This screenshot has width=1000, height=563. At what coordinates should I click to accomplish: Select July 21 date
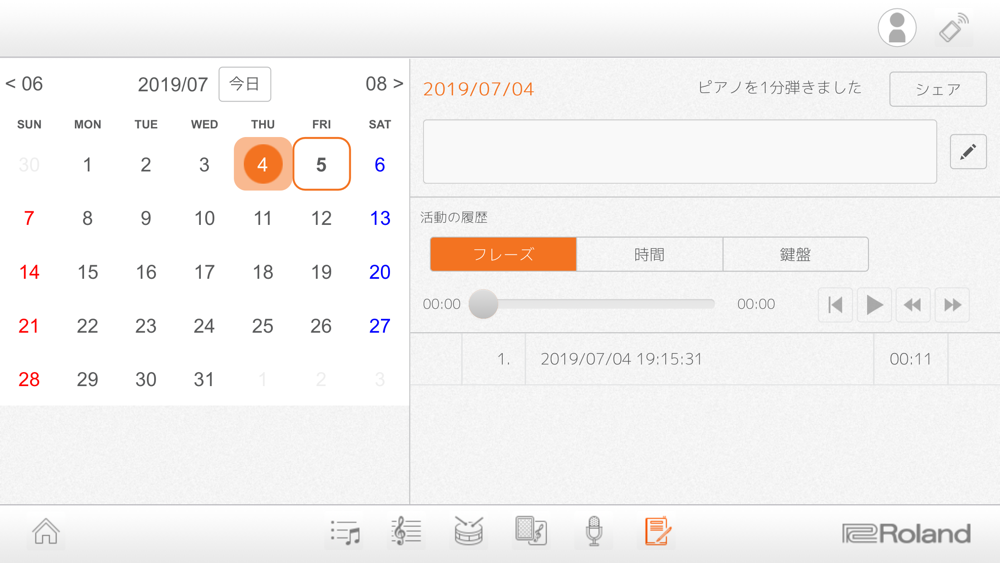pos(29,326)
